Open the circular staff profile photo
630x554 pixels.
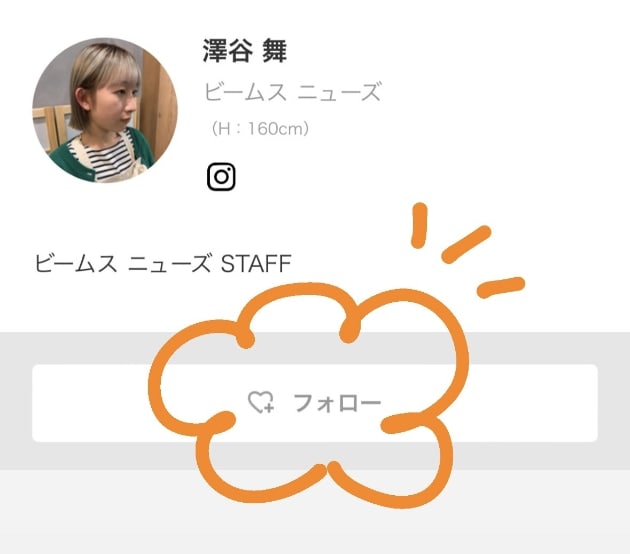[x=105, y=110]
